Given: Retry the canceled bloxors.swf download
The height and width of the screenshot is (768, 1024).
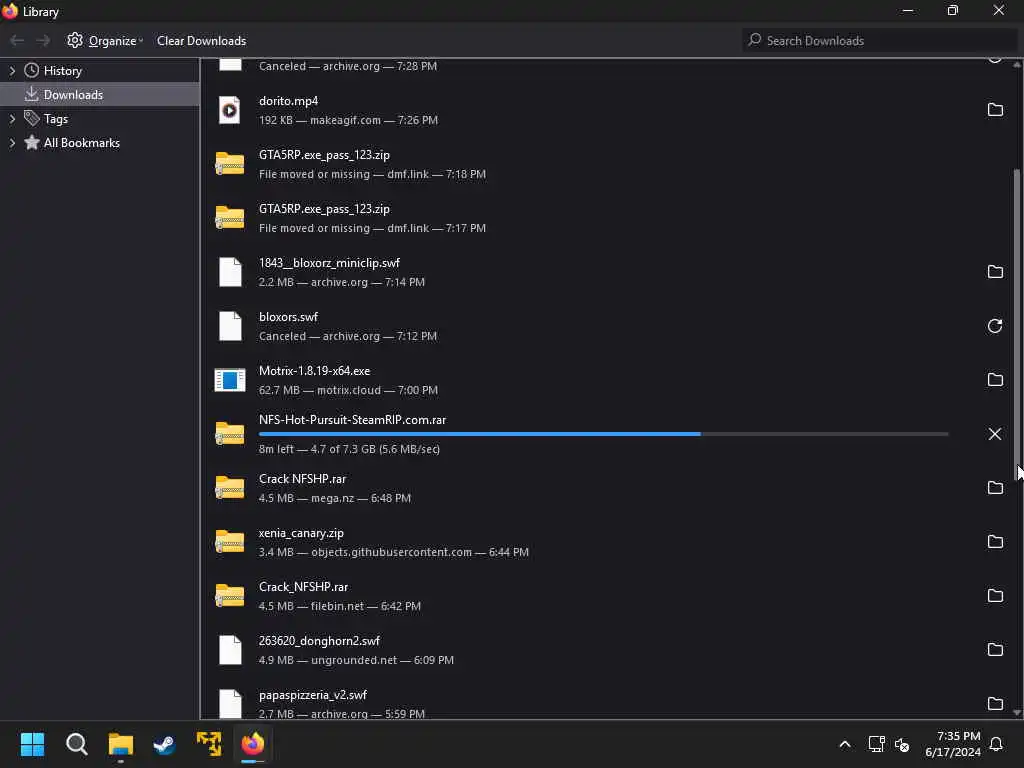Looking at the screenshot, I should point(995,326).
